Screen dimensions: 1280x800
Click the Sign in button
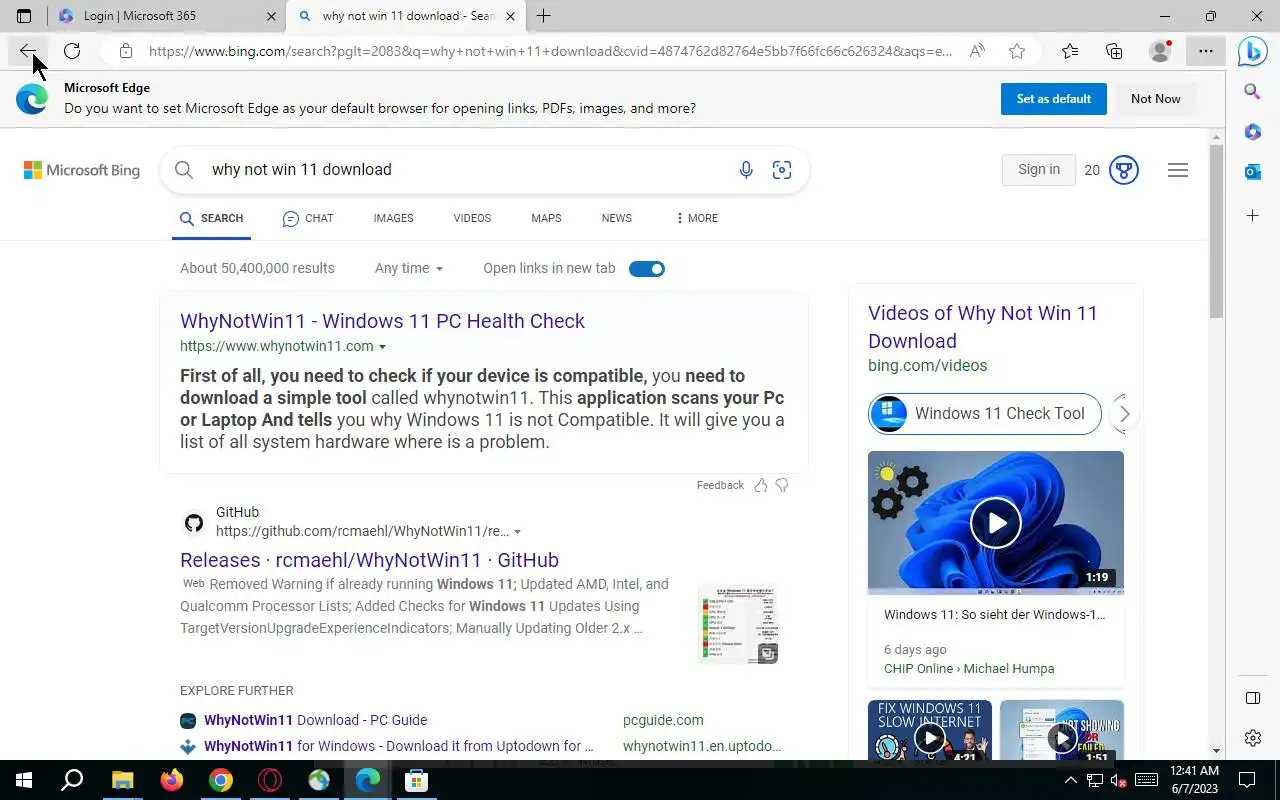pos(1039,170)
